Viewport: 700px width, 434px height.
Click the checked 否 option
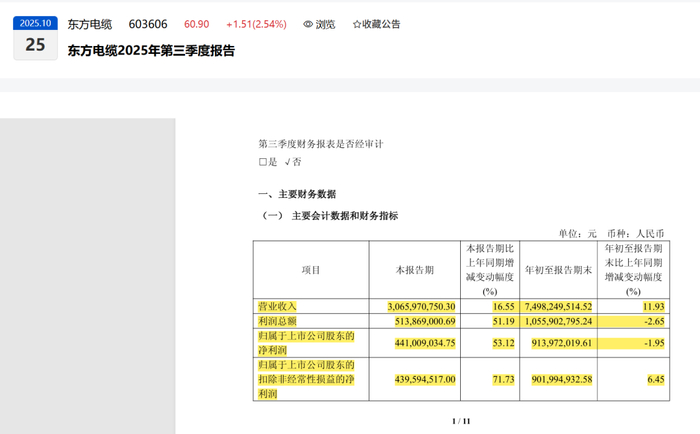coord(293,162)
